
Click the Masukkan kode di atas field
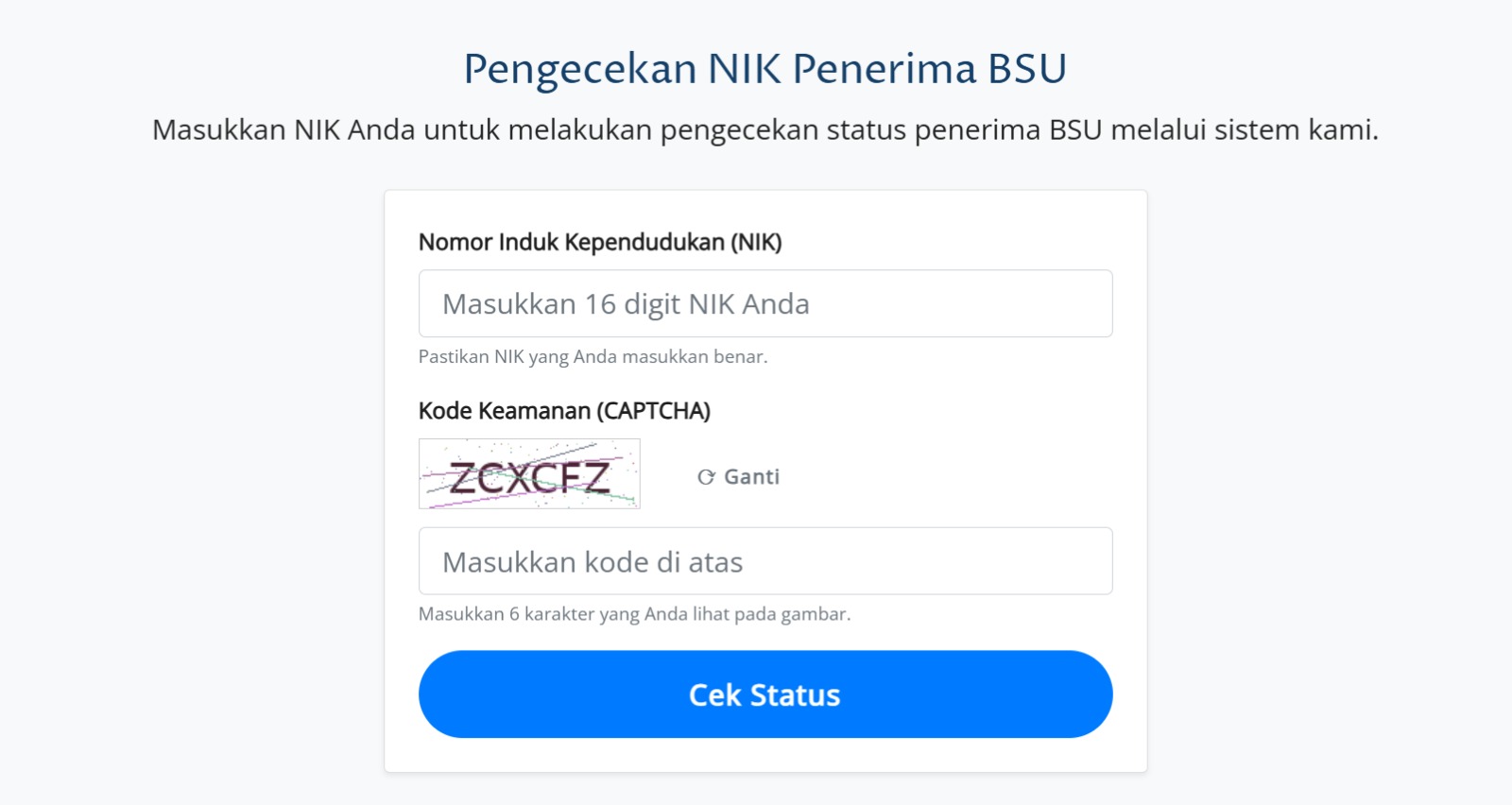765,560
